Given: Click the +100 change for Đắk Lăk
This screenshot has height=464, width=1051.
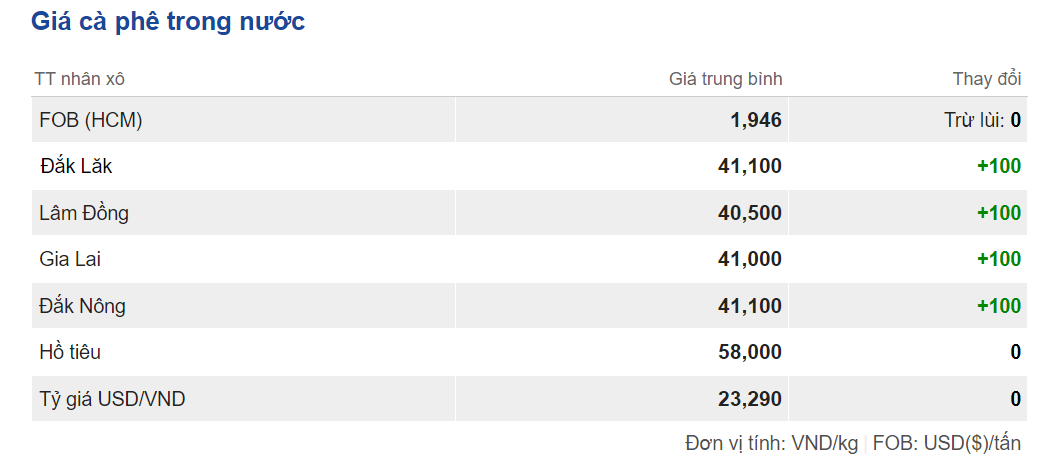Looking at the screenshot, I should [x=999, y=166].
